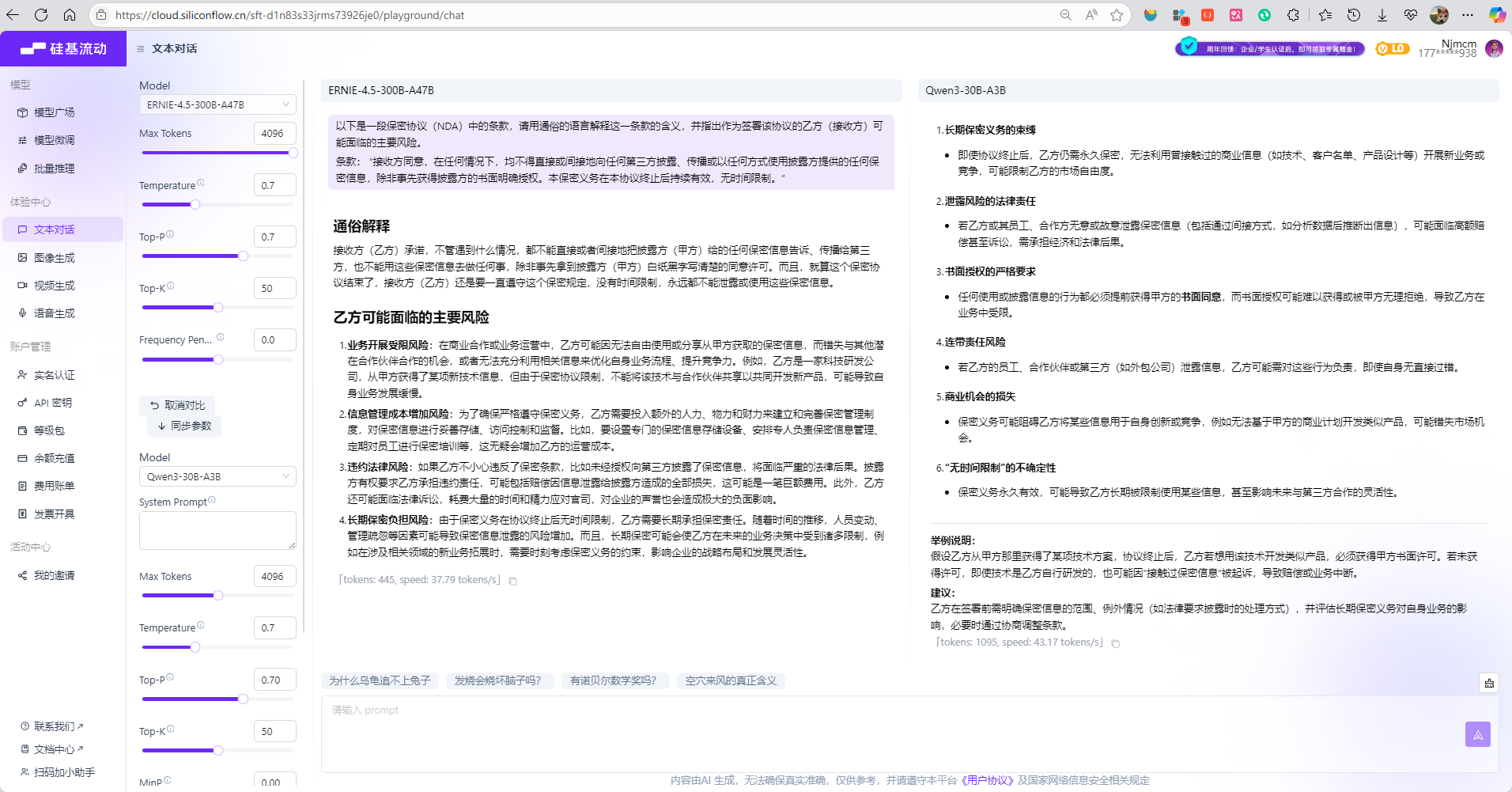Viewport: 1512px width, 792px height.
Task: Open 文档中心 external link
Action: pyautogui.click(x=52, y=749)
